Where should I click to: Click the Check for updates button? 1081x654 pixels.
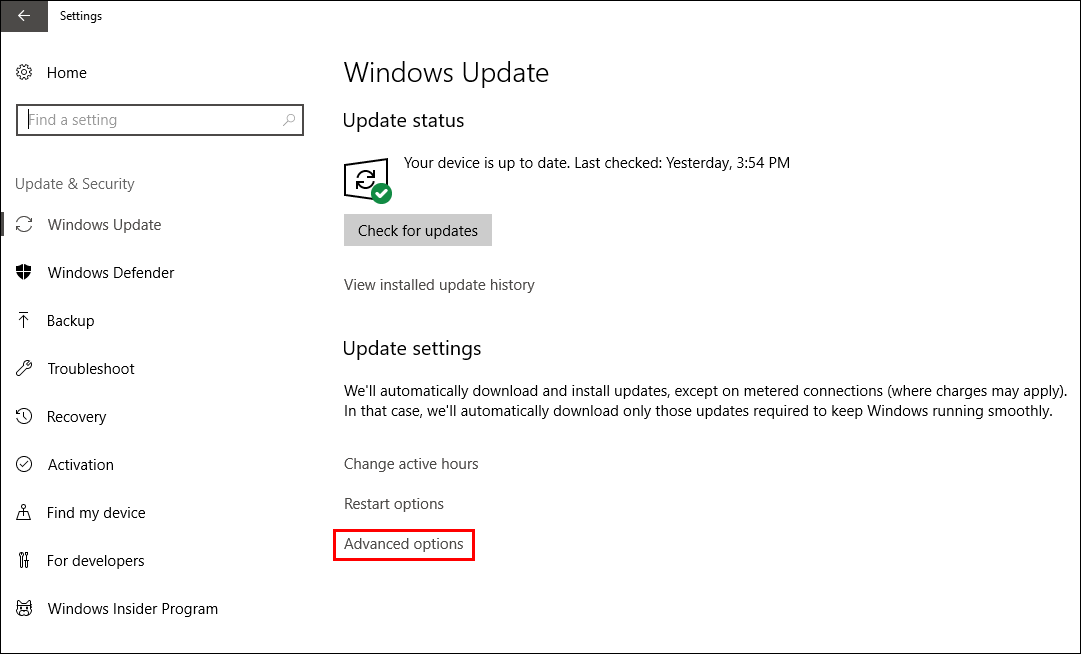[418, 230]
